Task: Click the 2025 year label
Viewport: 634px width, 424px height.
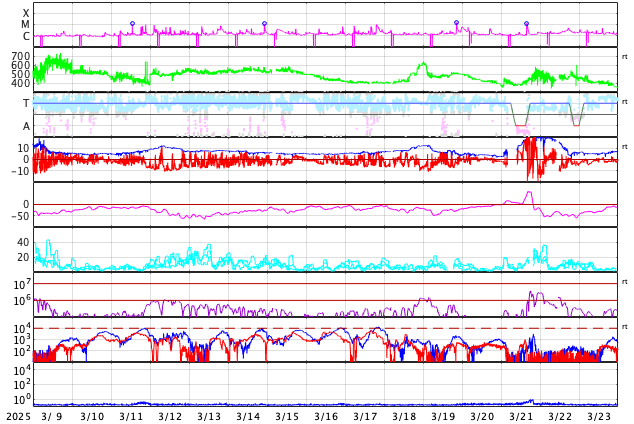Action: click(17, 416)
